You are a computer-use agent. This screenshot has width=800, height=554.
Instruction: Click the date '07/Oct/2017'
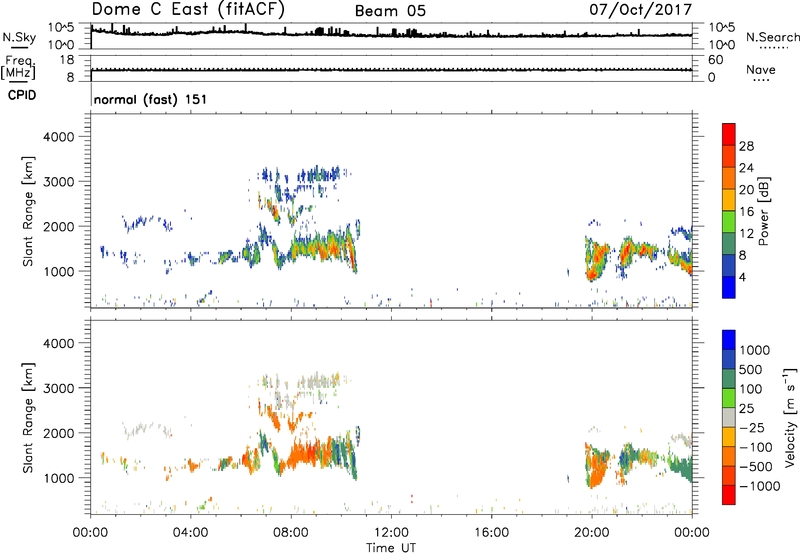pos(641,10)
